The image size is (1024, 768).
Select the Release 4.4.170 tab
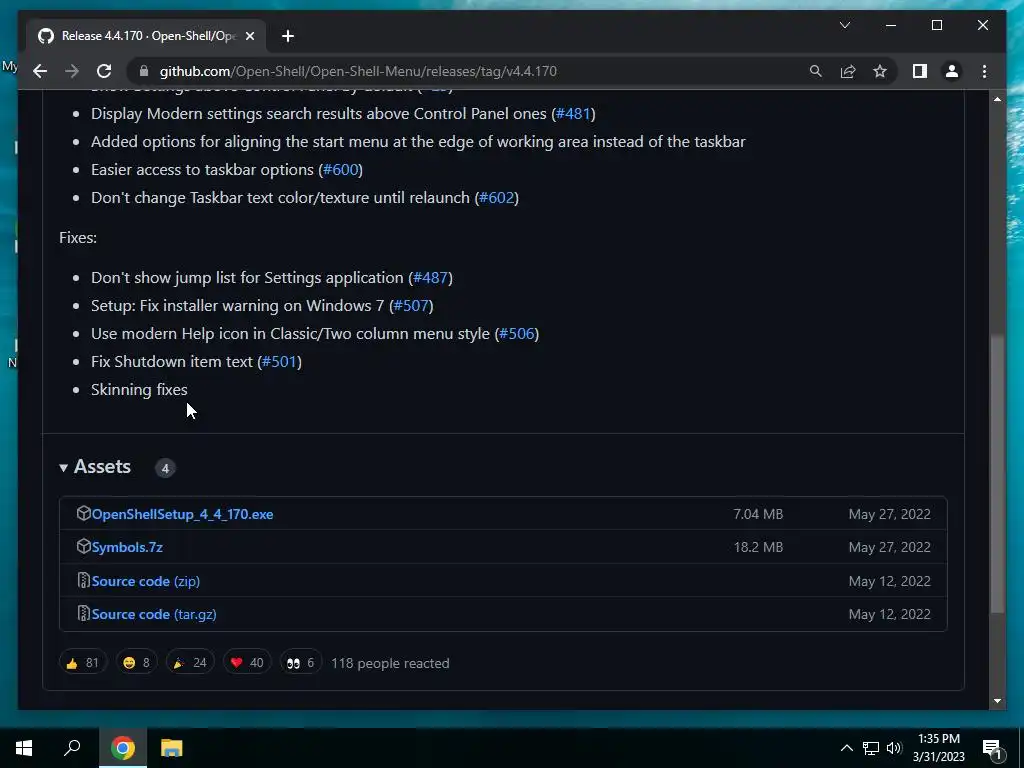pos(146,36)
